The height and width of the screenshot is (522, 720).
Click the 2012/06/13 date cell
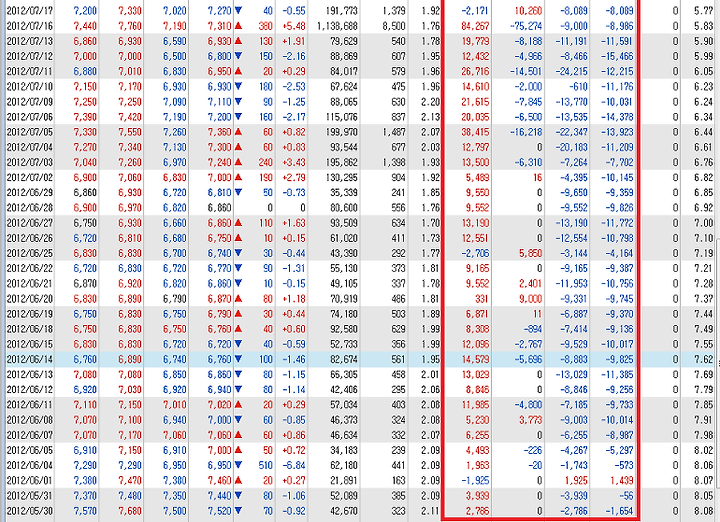[30, 374]
